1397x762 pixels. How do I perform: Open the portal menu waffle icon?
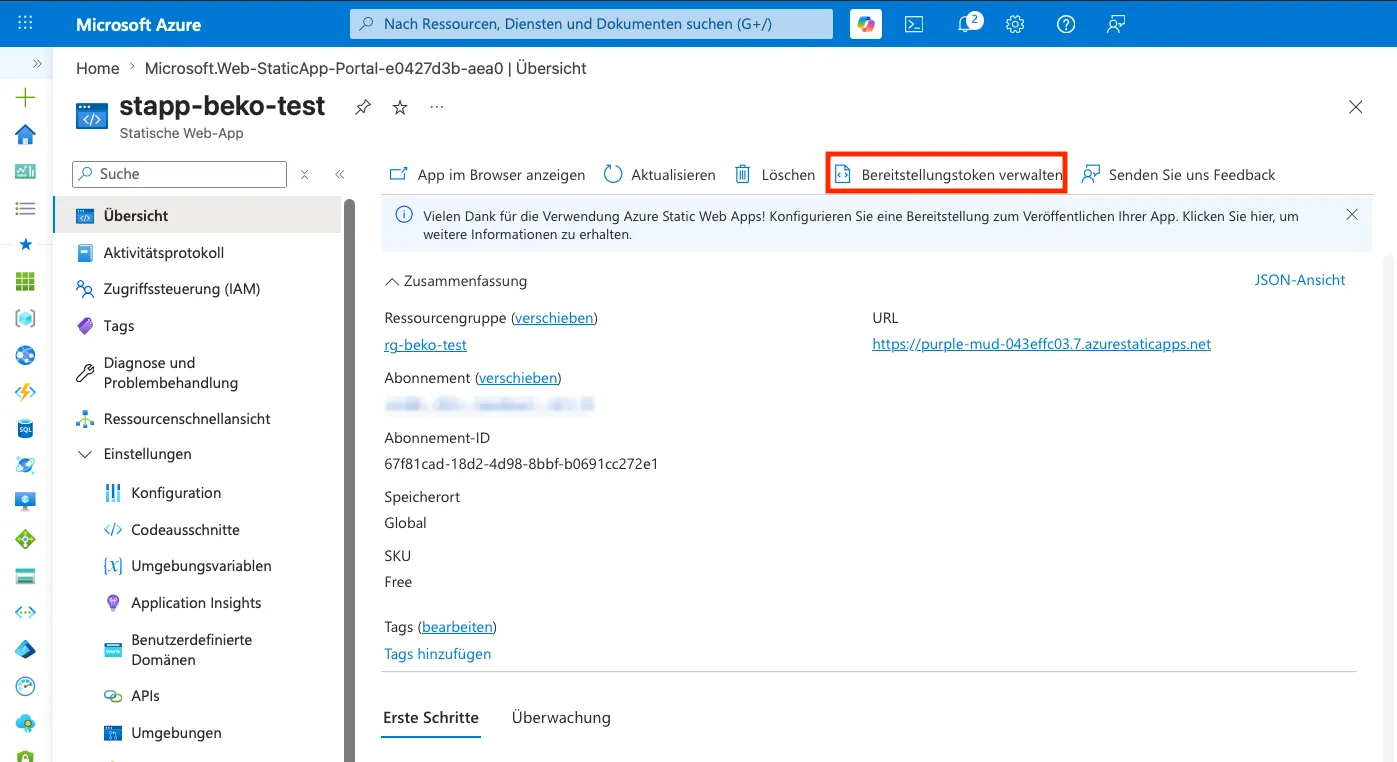26,24
